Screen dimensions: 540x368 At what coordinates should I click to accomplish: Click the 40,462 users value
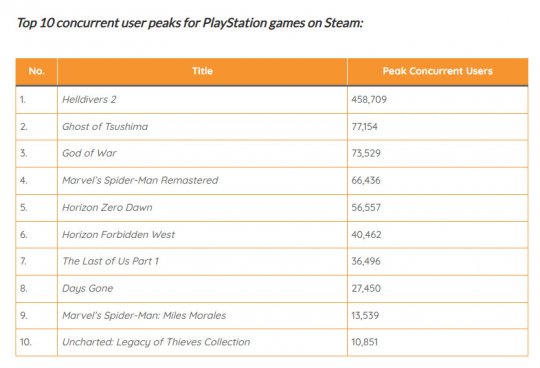point(366,235)
